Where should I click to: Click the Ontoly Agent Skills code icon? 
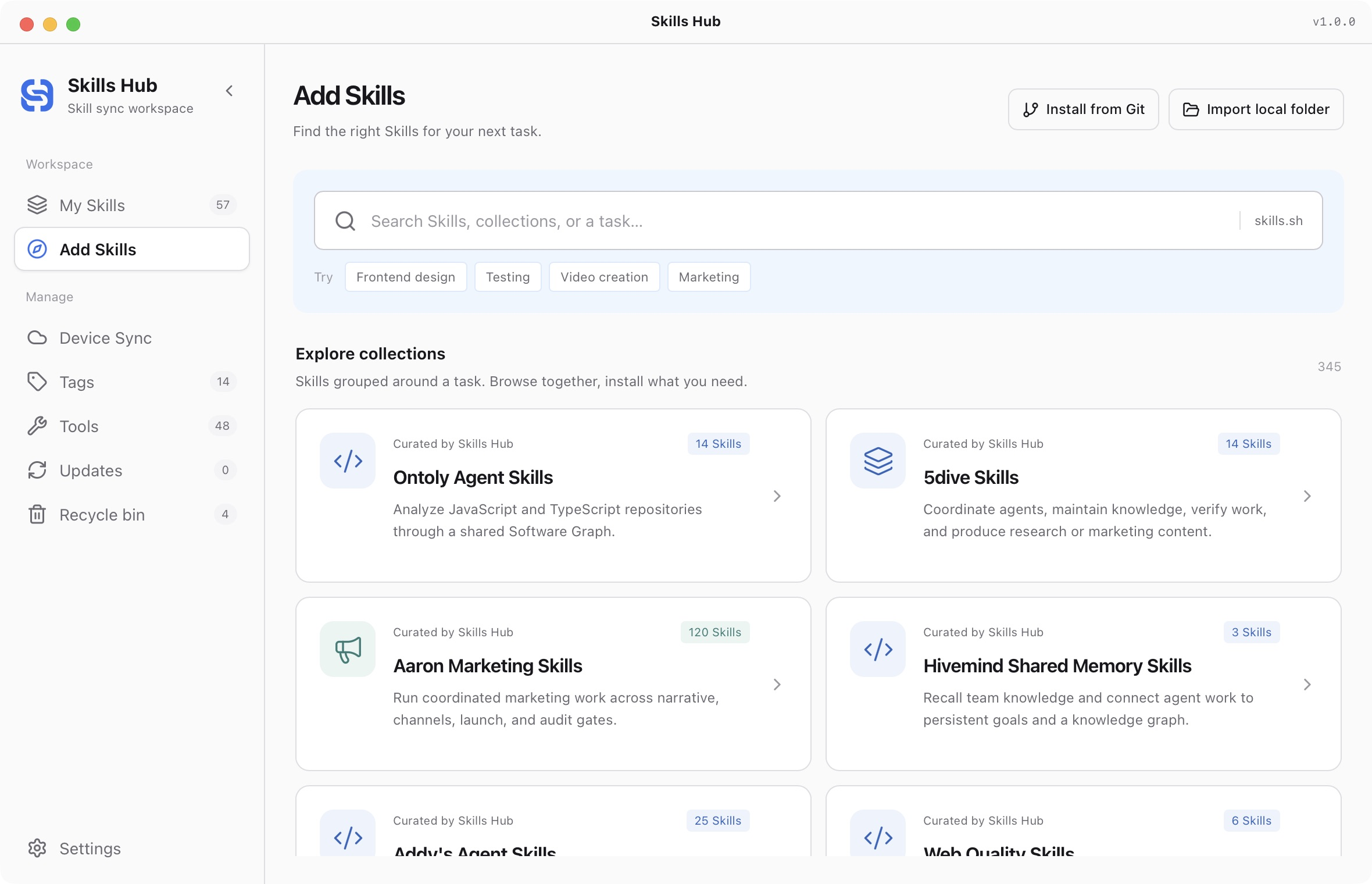pos(348,461)
